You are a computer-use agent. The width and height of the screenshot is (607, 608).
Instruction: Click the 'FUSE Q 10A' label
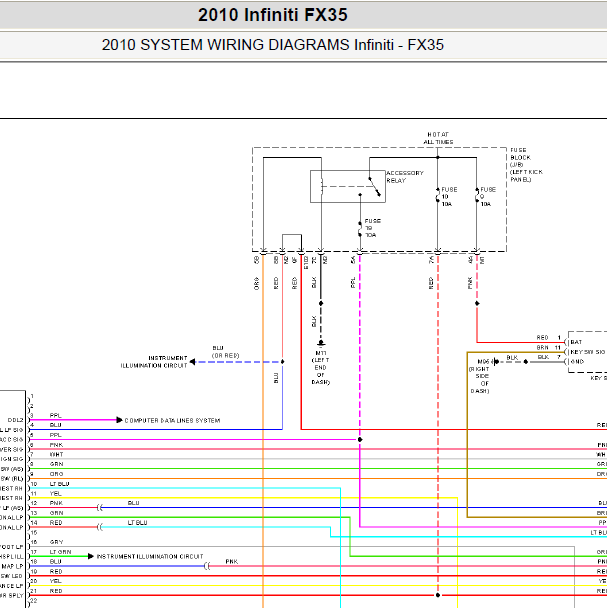pyautogui.click(x=488, y=197)
